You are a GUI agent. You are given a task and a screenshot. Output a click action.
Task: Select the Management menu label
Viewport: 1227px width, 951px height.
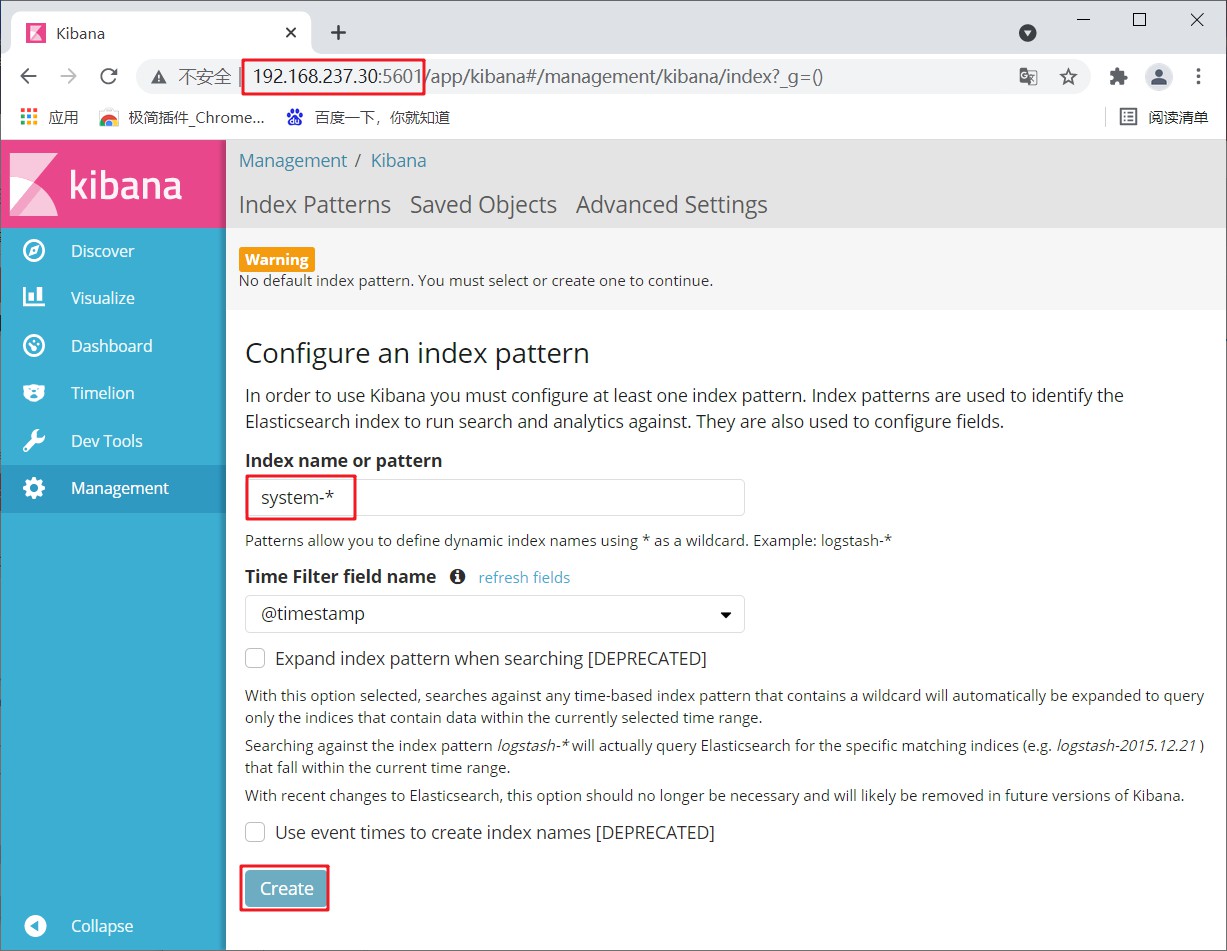(x=120, y=488)
